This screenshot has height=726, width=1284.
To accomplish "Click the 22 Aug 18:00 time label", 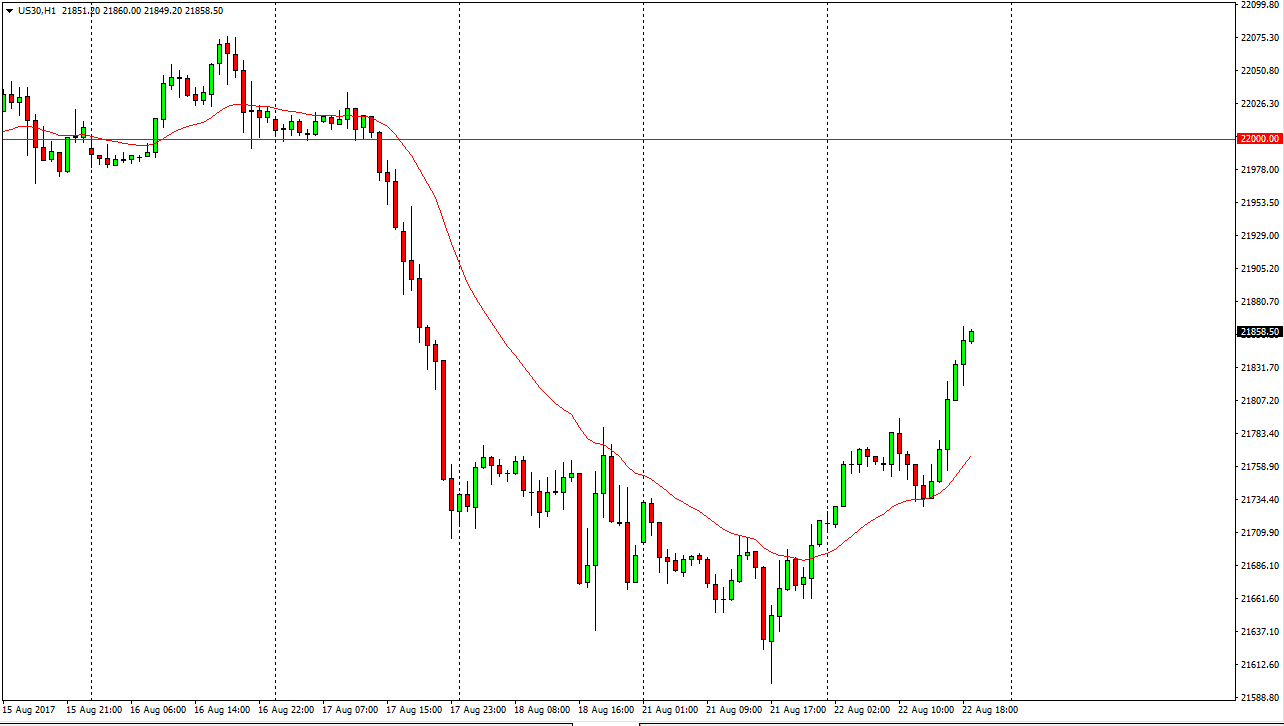I will (989, 710).
